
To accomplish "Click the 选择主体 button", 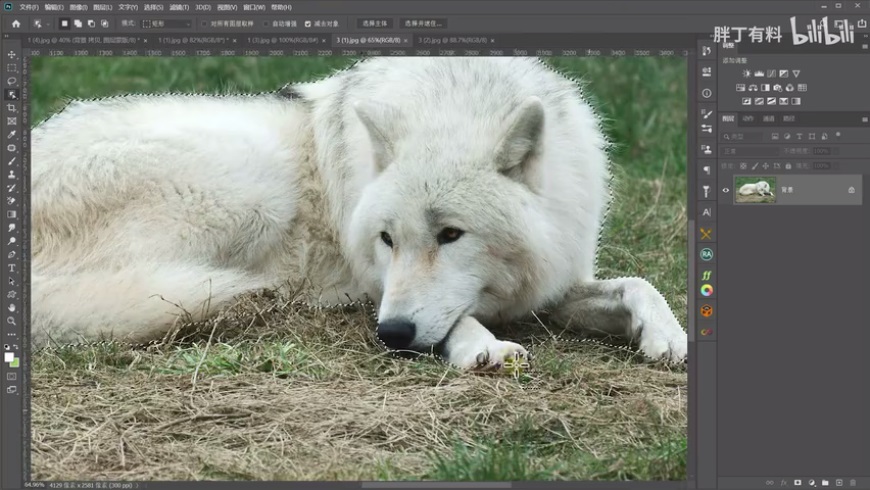I will pyautogui.click(x=375, y=23).
